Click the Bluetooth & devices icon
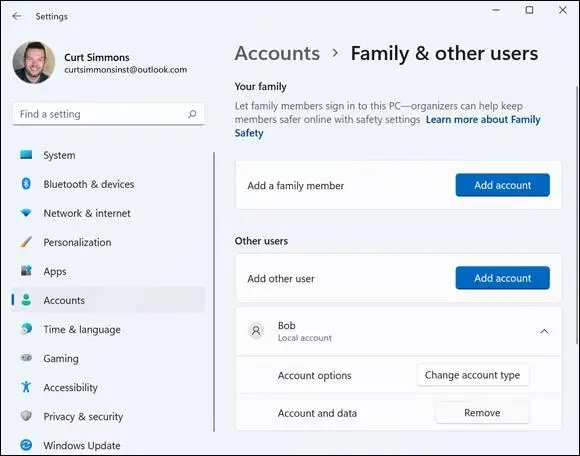 pos(26,183)
